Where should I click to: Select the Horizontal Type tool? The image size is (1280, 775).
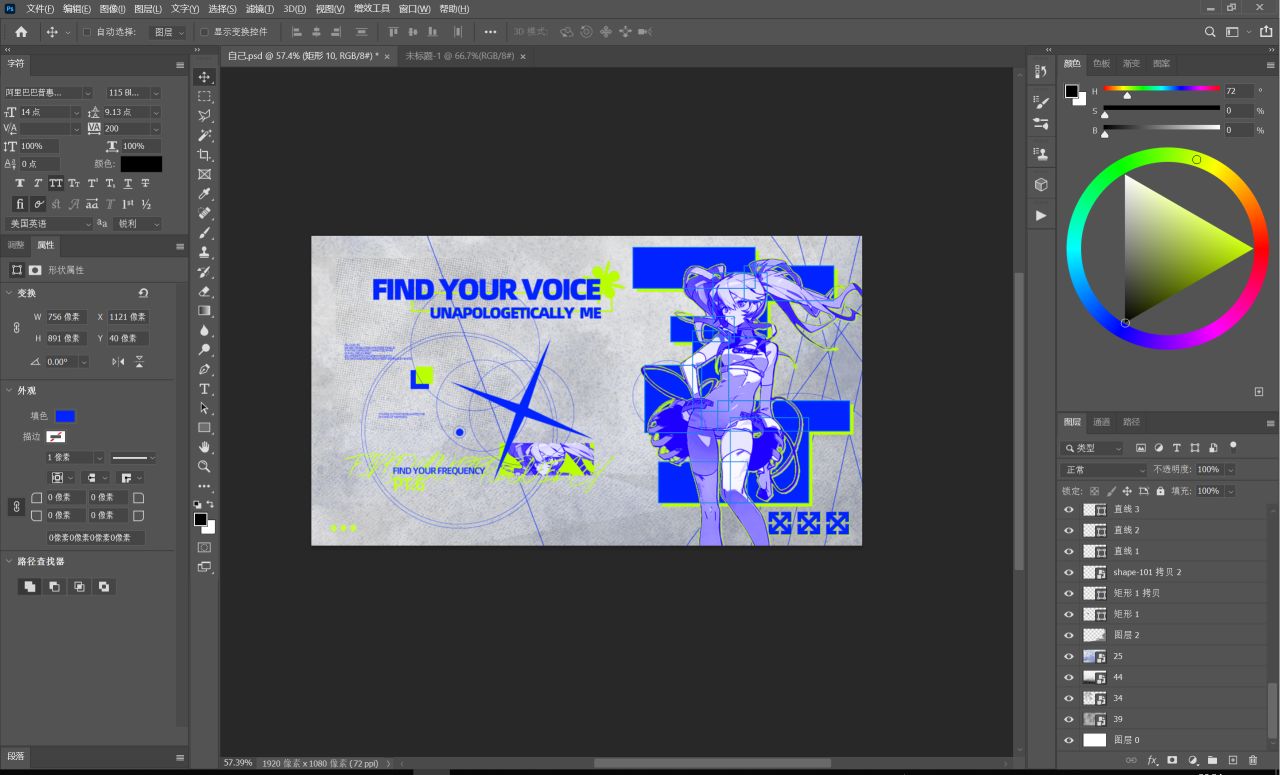click(204, 389)
